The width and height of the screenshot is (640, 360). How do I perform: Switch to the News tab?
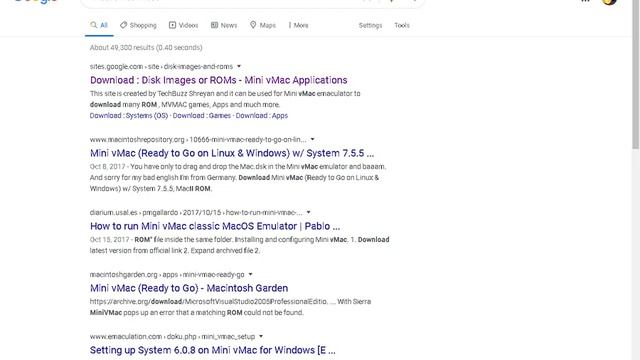coord(224,25)
